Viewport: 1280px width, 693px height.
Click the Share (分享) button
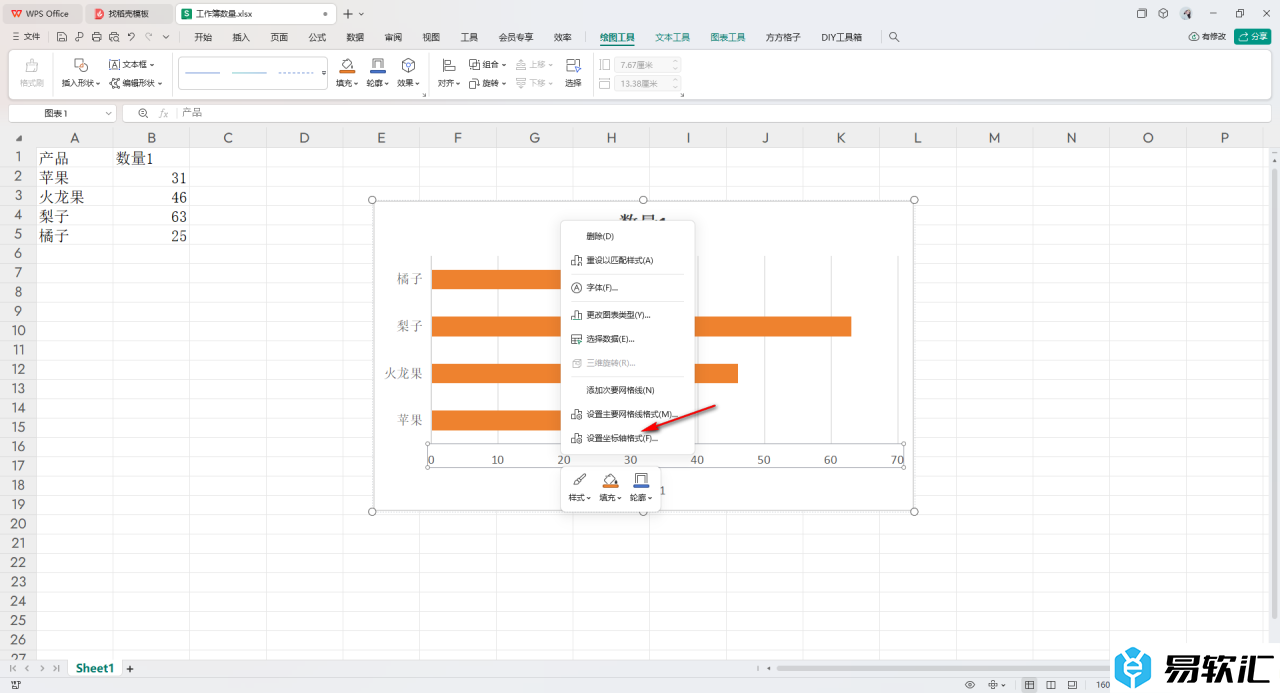[x=1253, y=36]
